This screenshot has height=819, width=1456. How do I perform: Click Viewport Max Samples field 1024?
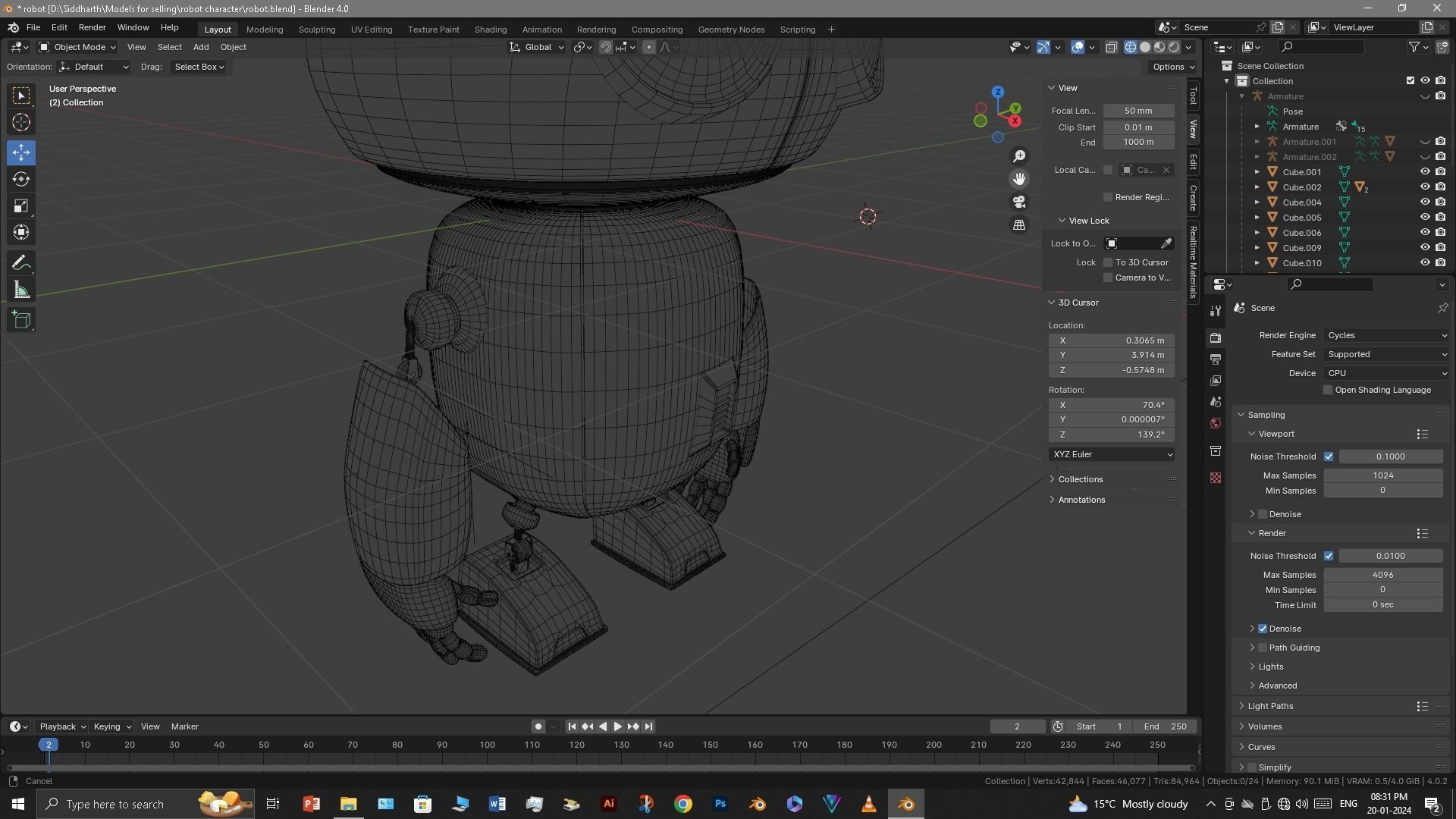point(1383,475)
